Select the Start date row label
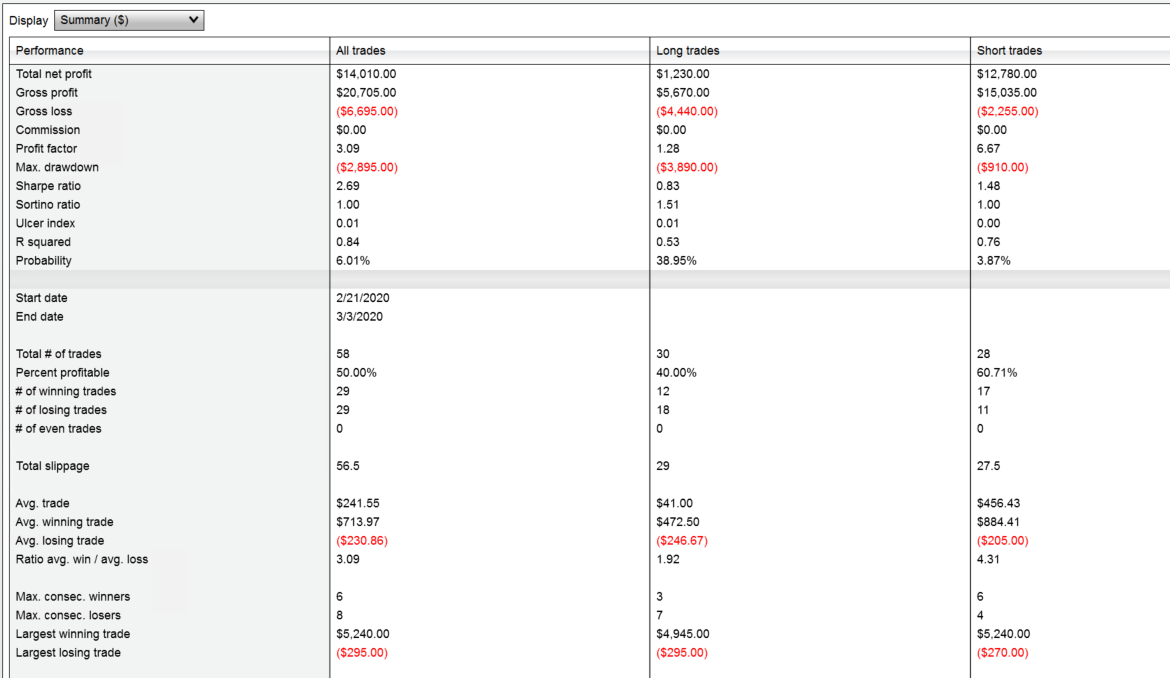 click(x=41, y=298)
